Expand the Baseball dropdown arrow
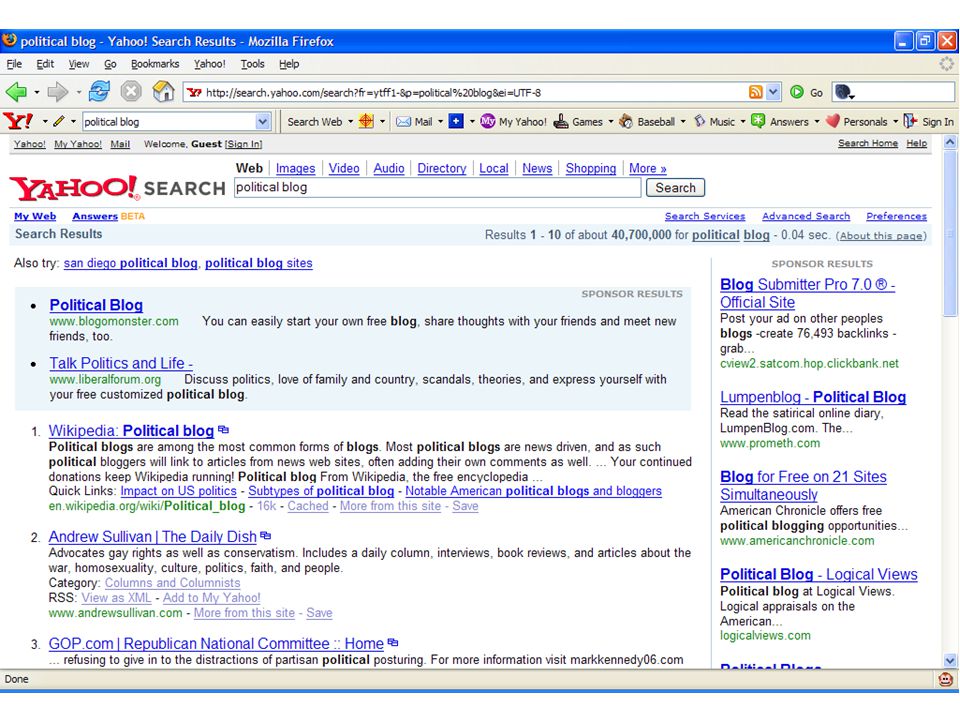The width and height of the screenshot is (960, 720). [683, 122]
